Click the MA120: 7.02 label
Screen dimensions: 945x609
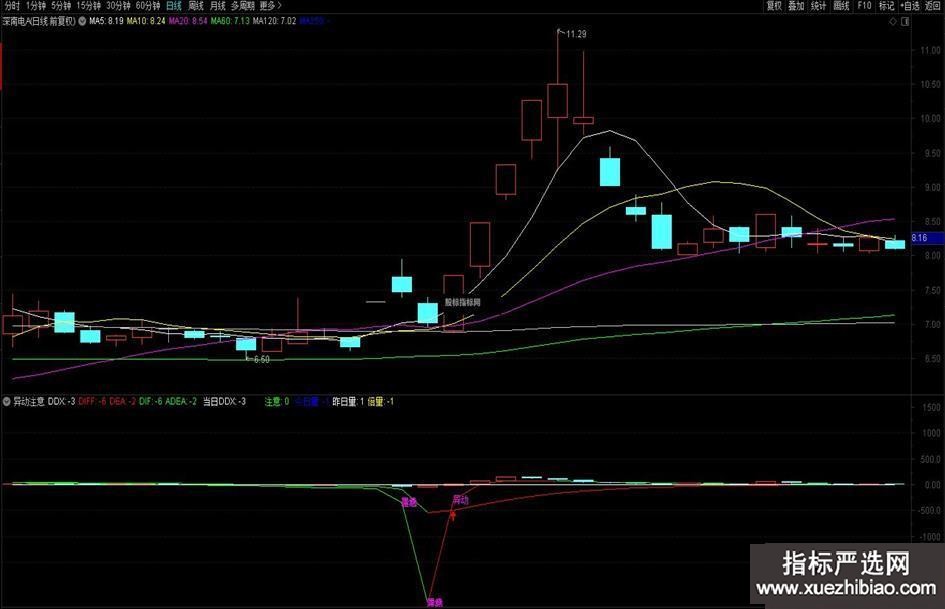tap(274, 21)
